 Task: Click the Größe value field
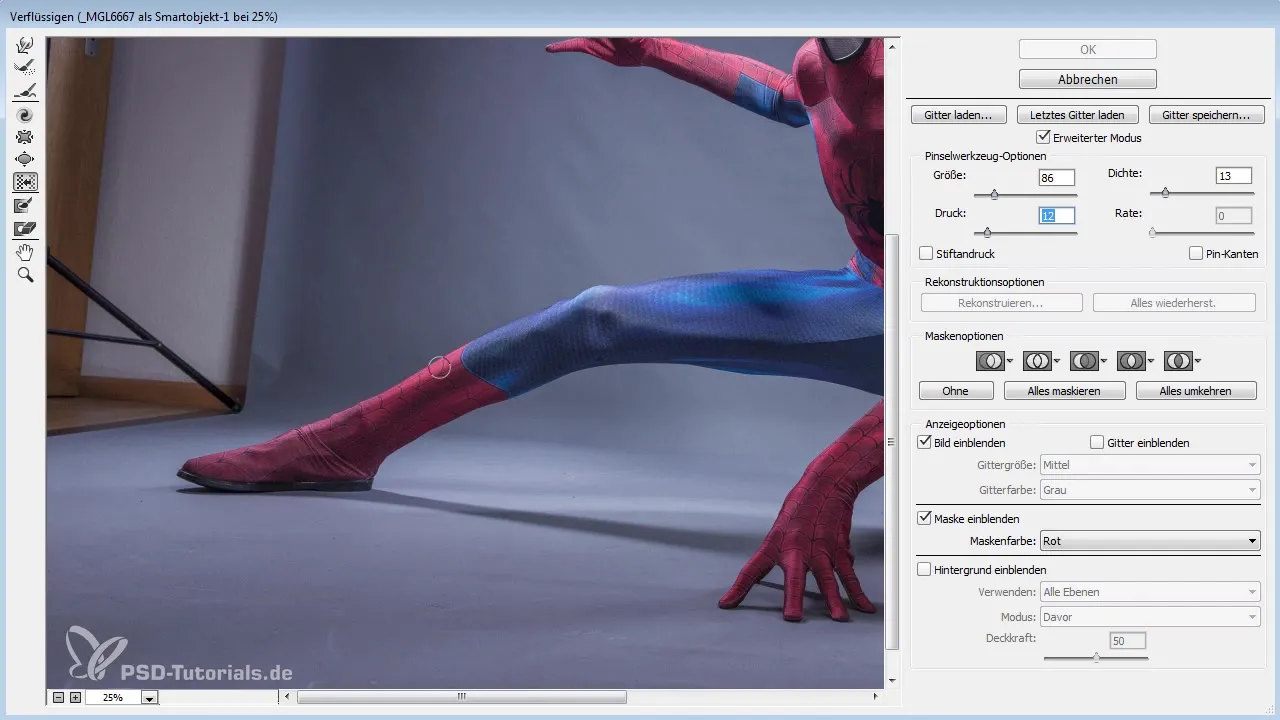tap(1057, 178)
